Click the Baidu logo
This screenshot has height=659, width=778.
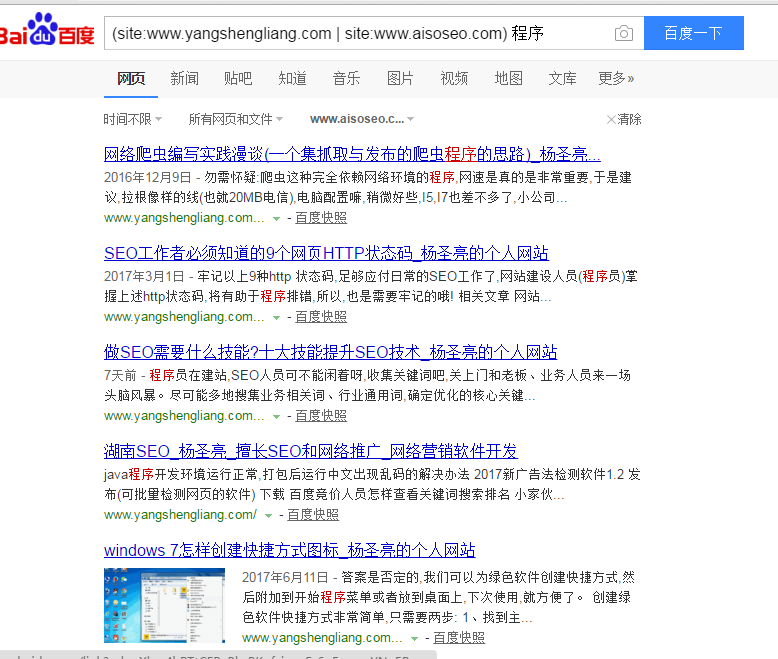[47, 30]
